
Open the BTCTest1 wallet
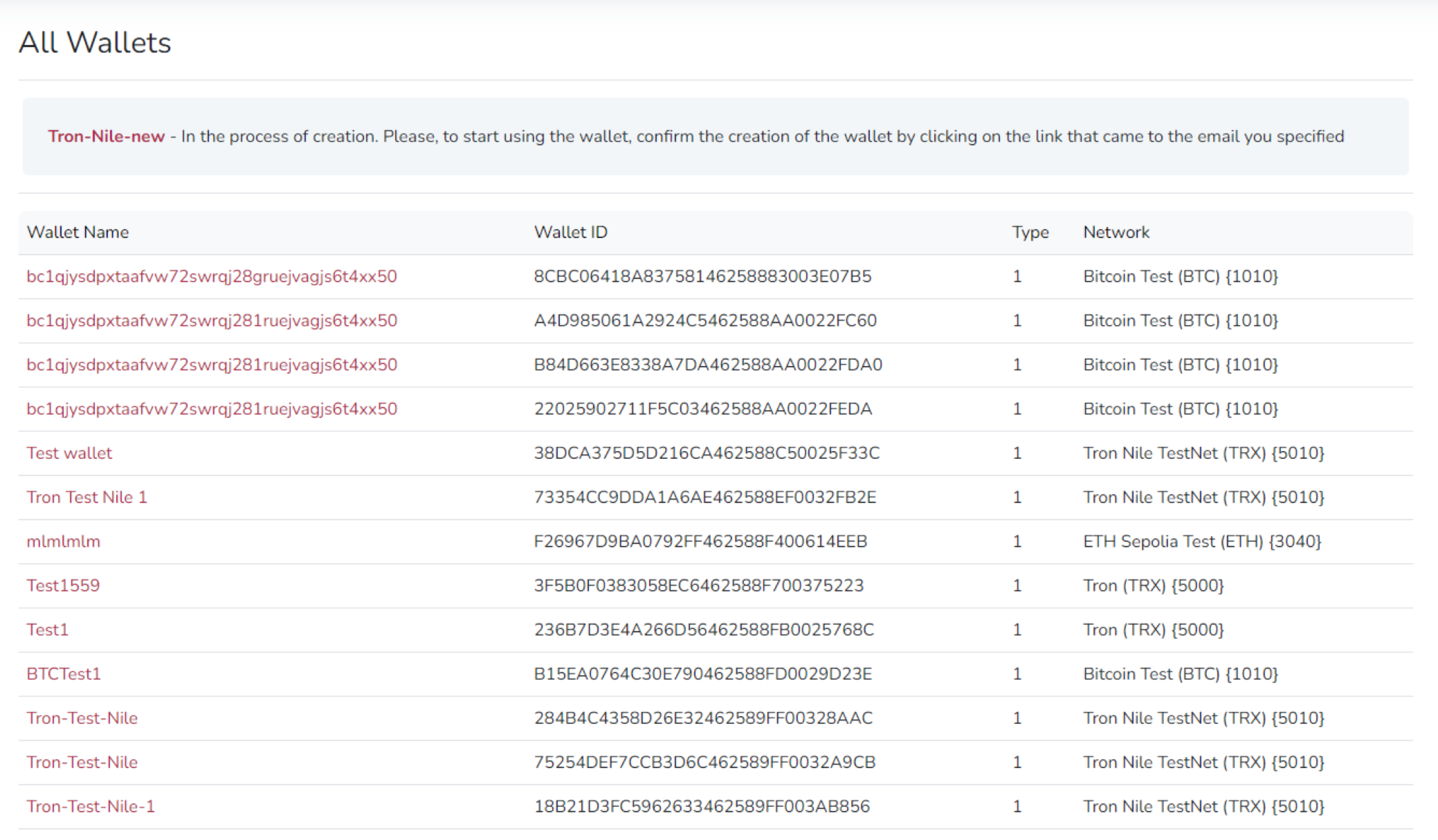point(64,674)
